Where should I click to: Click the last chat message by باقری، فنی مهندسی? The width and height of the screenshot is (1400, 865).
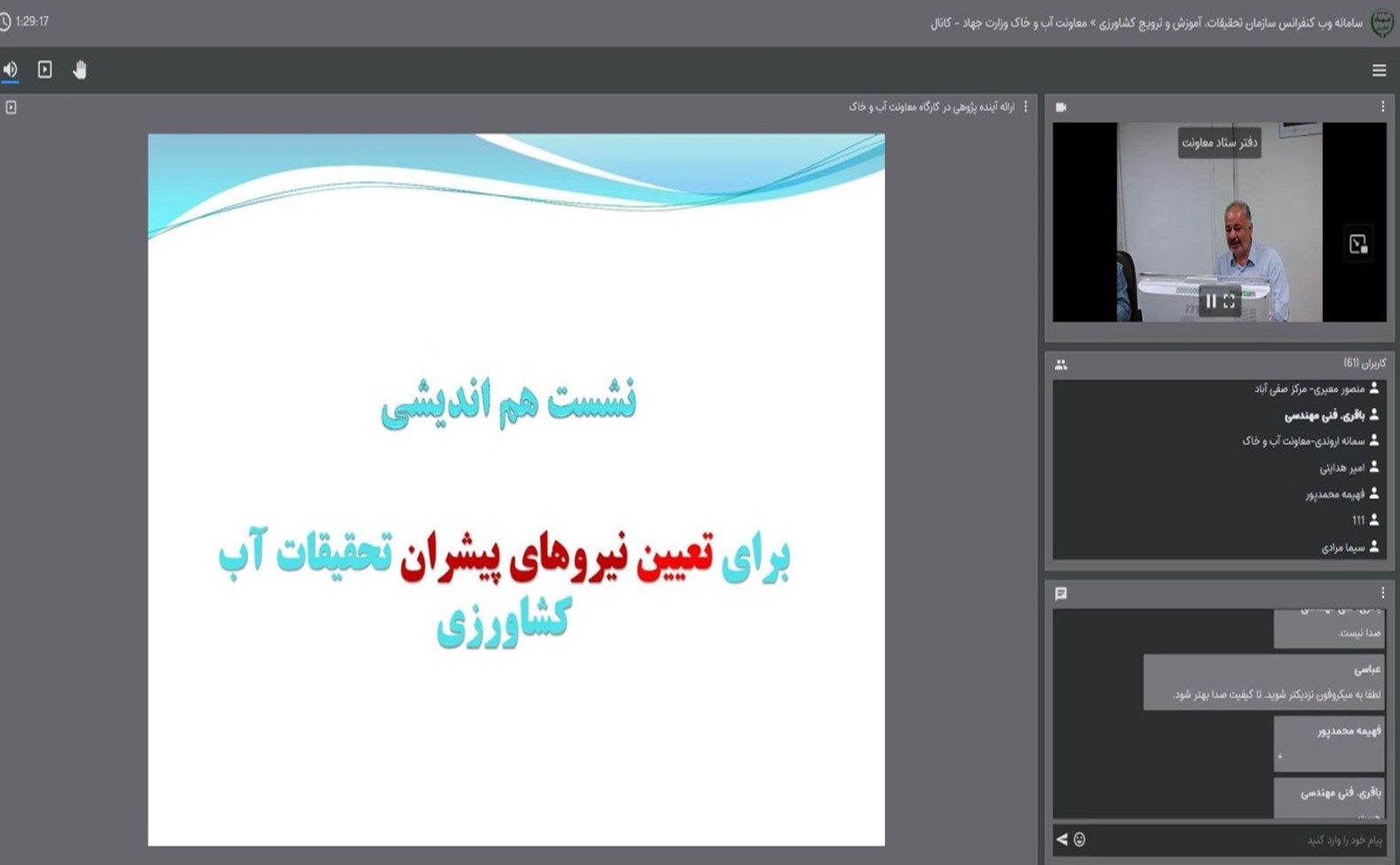(1329, 798)
